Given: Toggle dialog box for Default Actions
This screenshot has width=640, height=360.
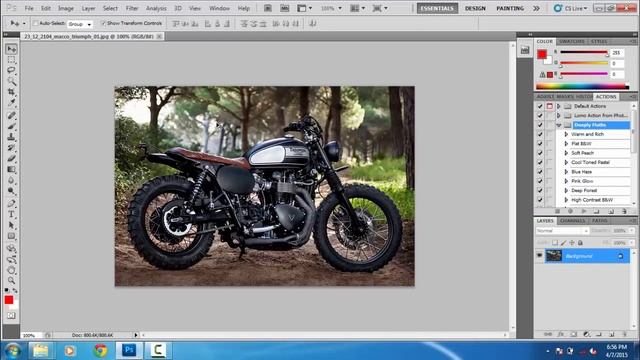Looking at the screenshot, I should (x=549, y=106).
